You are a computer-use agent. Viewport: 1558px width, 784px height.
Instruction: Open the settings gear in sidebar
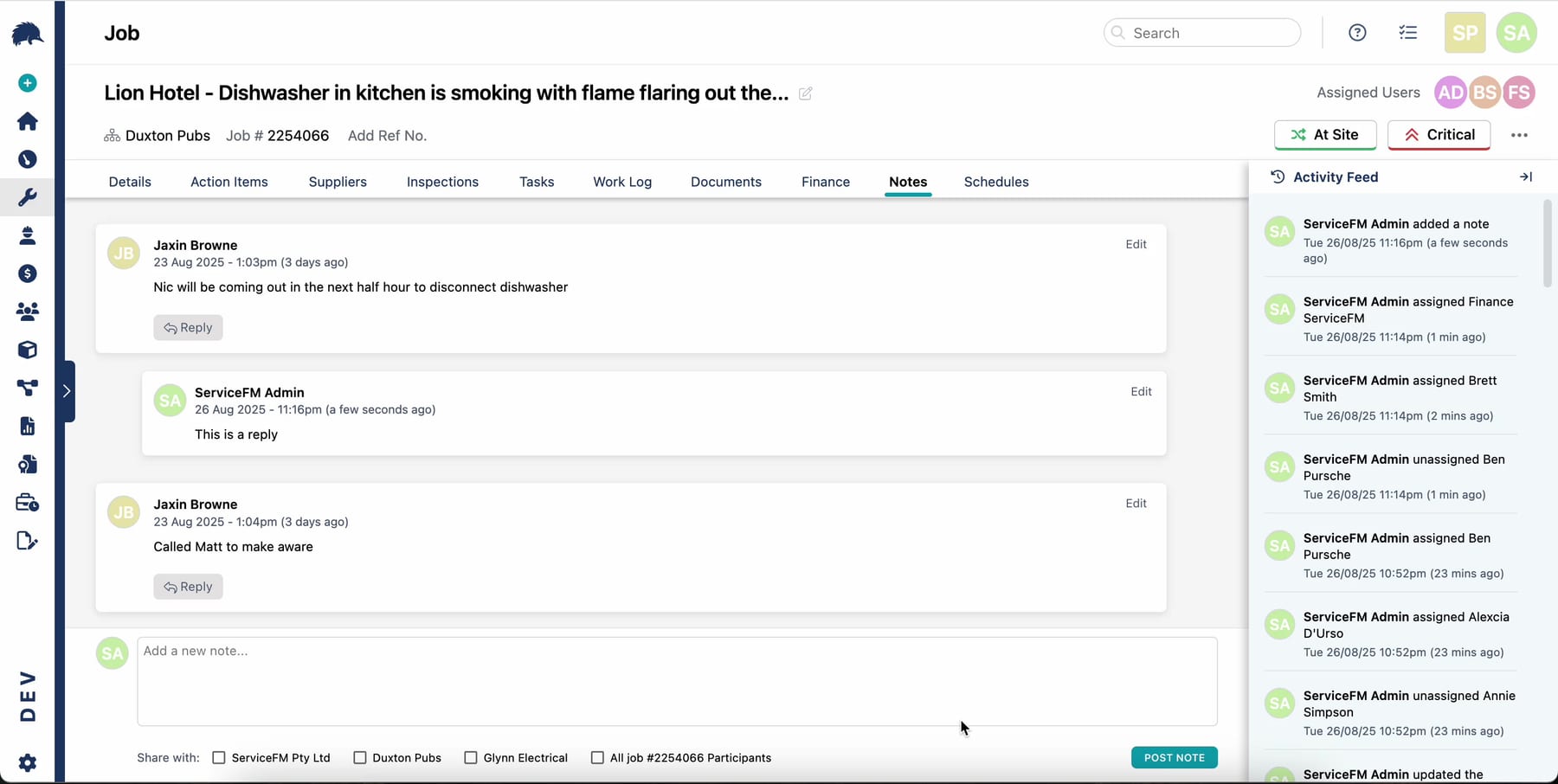(x=28, y=762)
